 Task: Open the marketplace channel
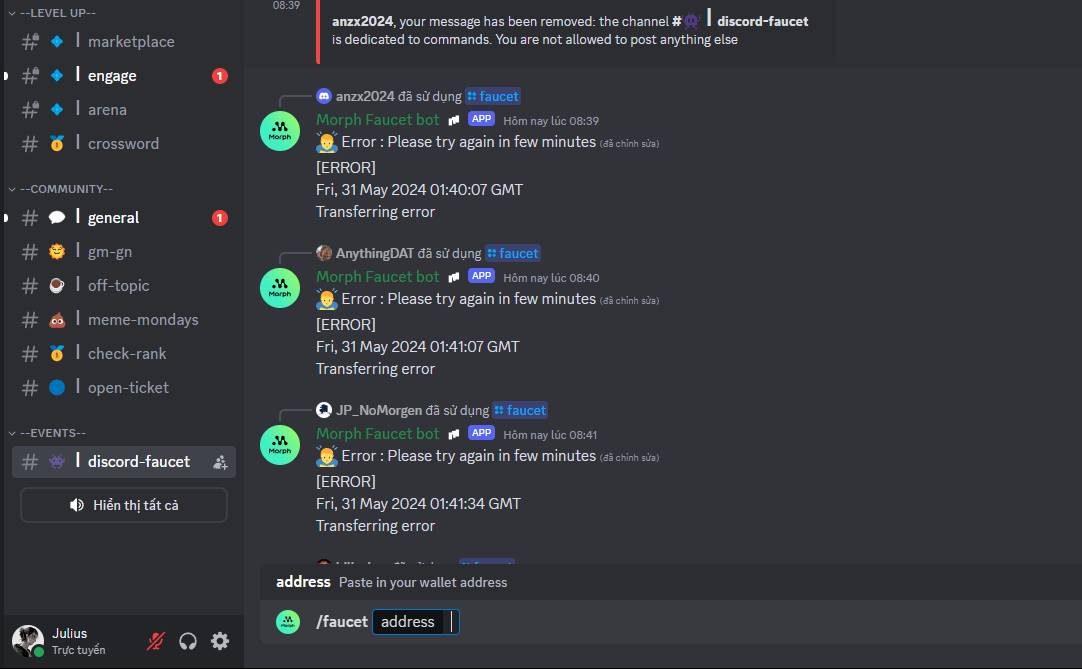[x=124, y=41]
